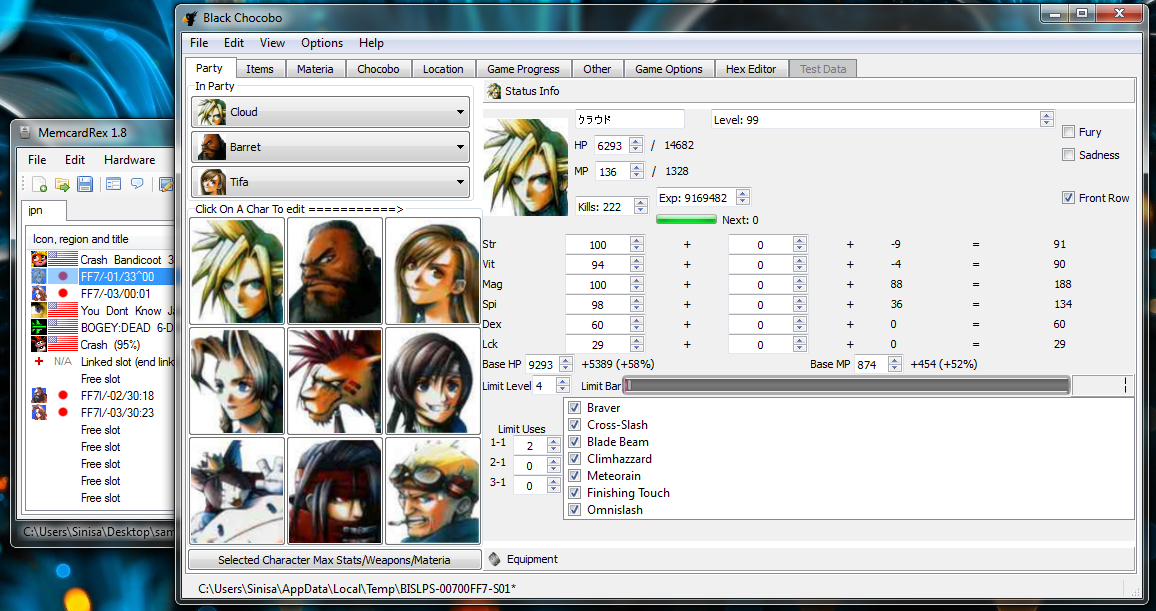The width and height of the screenshot is (1156, 611).
Task: Select the FF7/-03/00:01 save row in MemcardRex
Action: [x=102, y=293]
